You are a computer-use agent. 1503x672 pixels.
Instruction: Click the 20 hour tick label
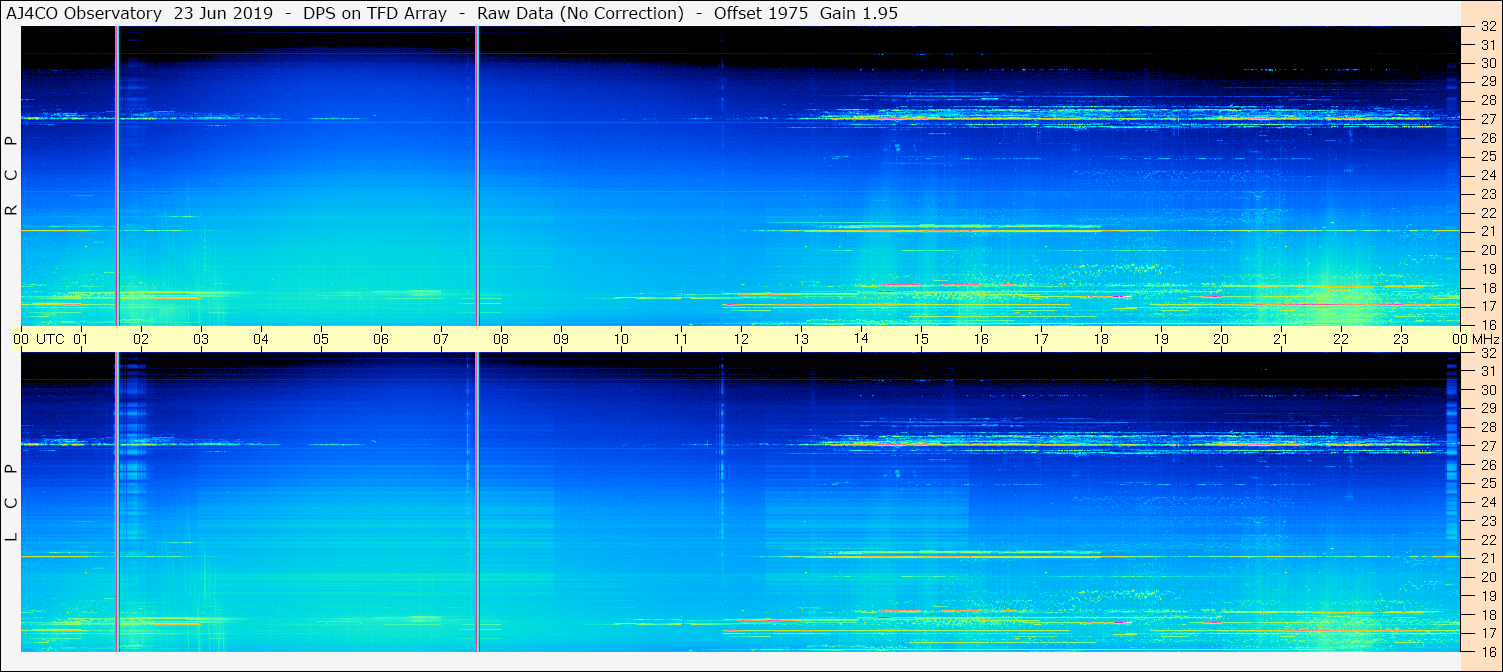pyautogui.click(x=1221, y=339)
